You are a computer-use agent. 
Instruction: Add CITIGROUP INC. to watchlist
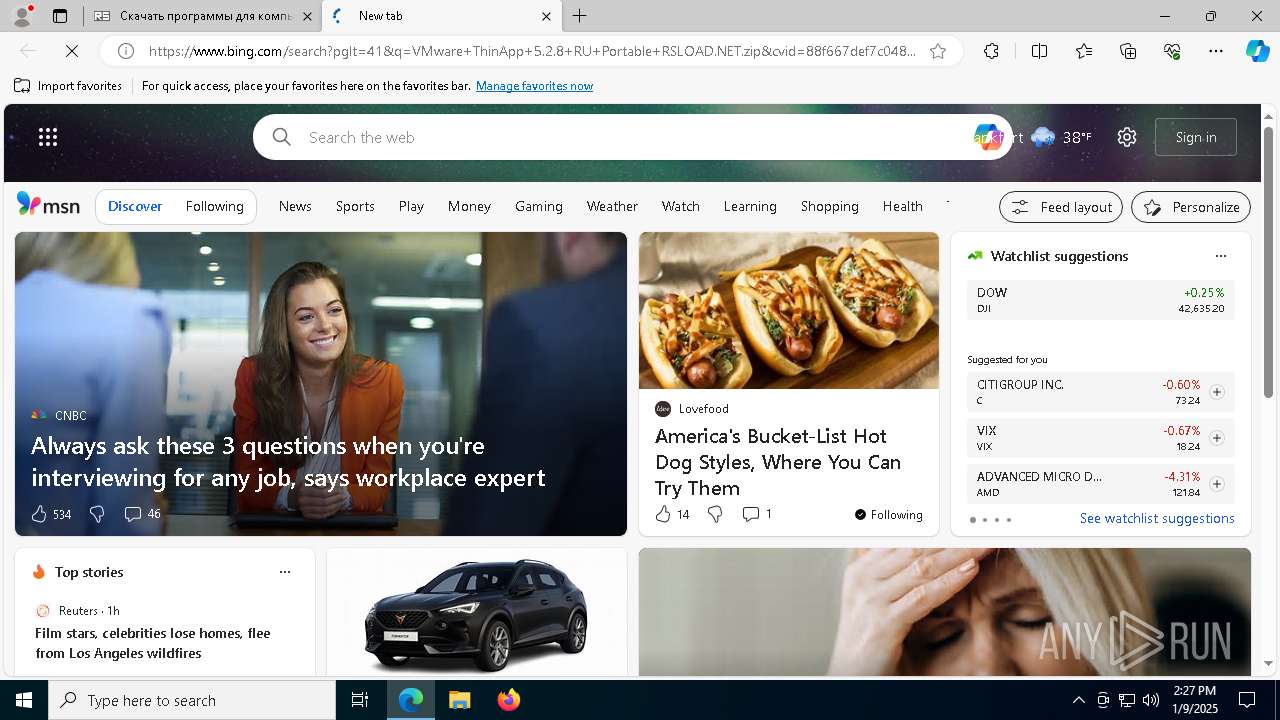pos(1216,392)
